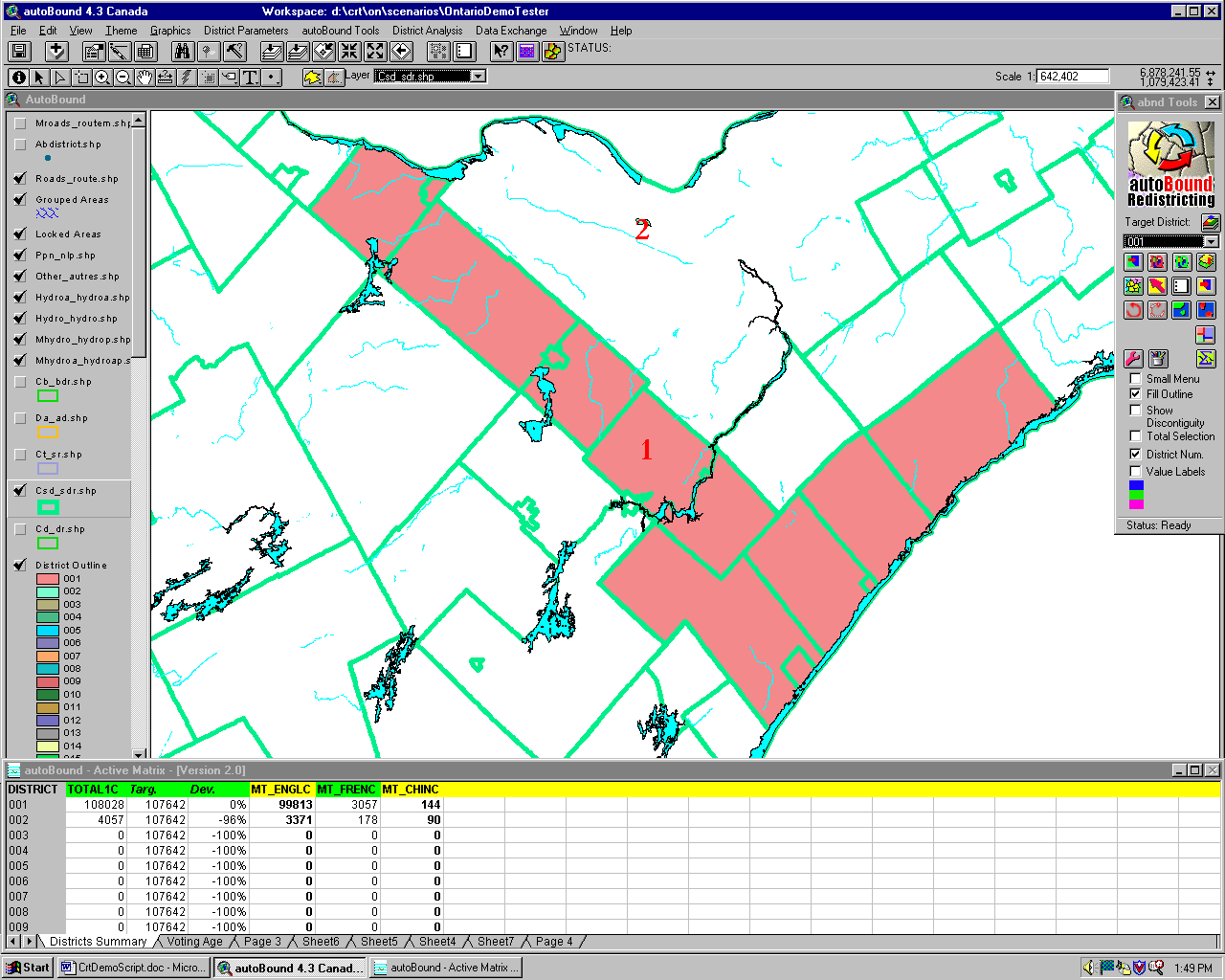Viewport: 1225px width, 980px height.
Task: Select the Text tool
Action: pyautogui.click(x=250, y=78)
